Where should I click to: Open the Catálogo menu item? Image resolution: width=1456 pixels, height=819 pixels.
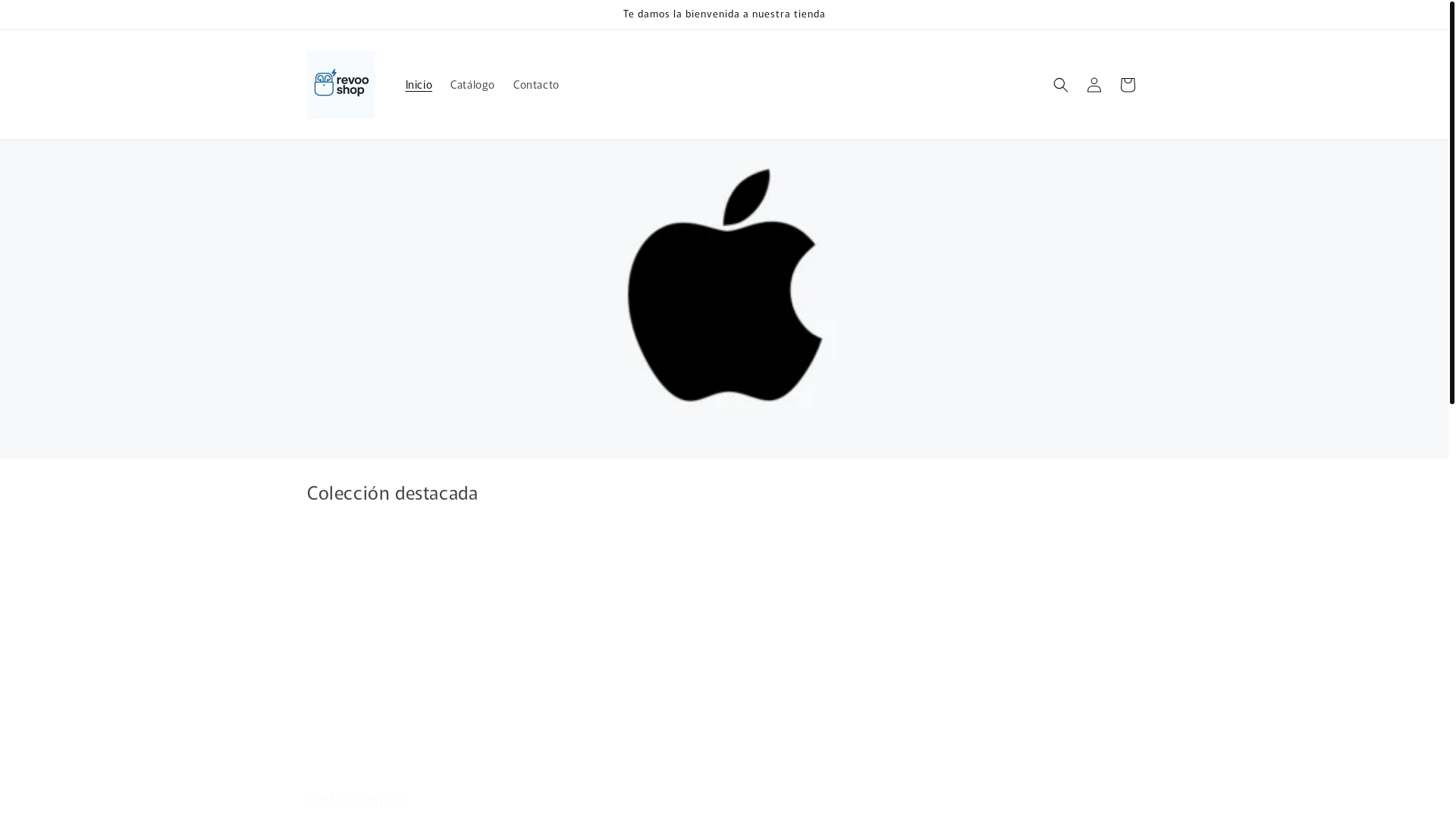472,85
